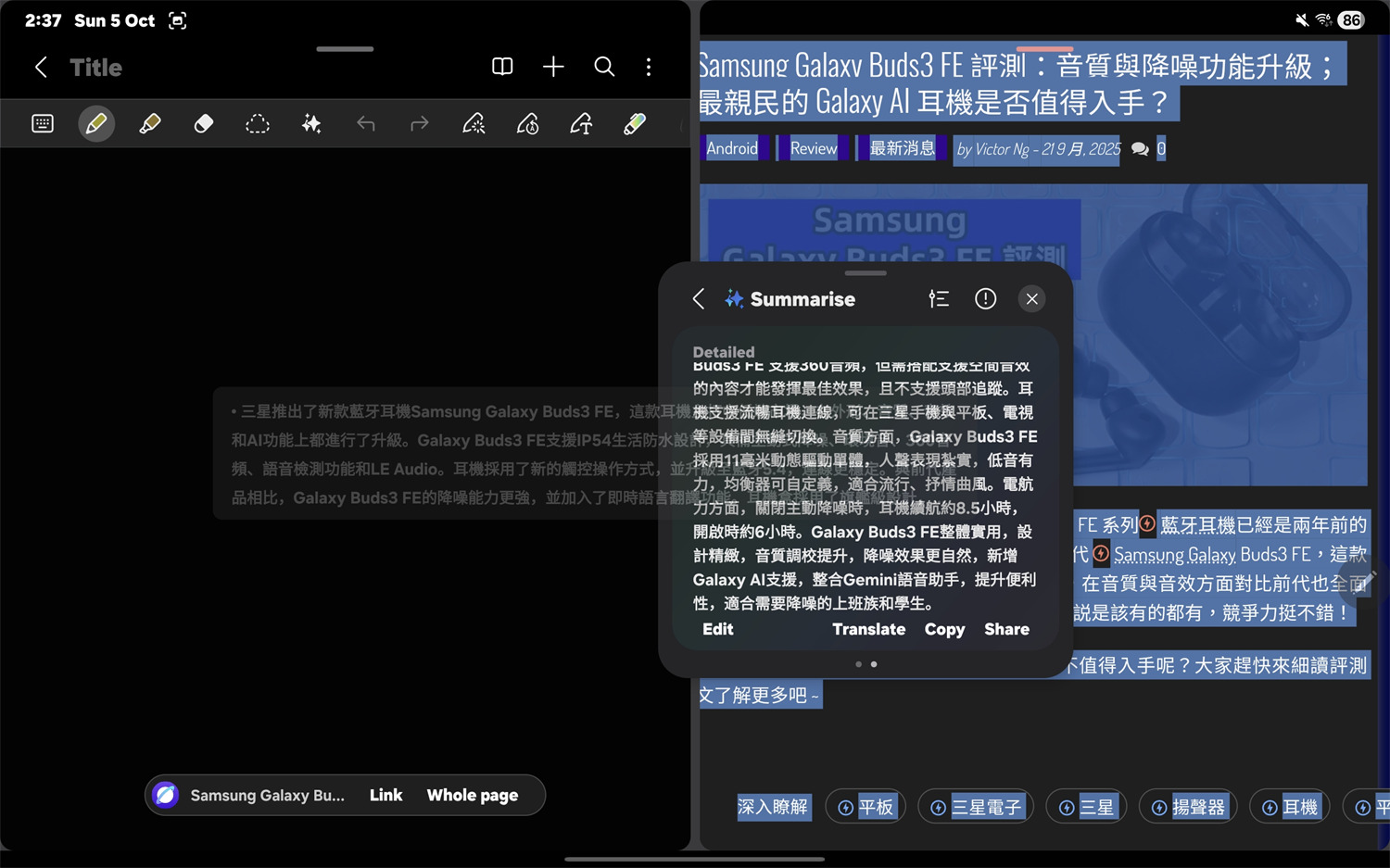Switch to the Highlighter tool
This screenshot has height=868, width=1390.
(x=150, y=123)
